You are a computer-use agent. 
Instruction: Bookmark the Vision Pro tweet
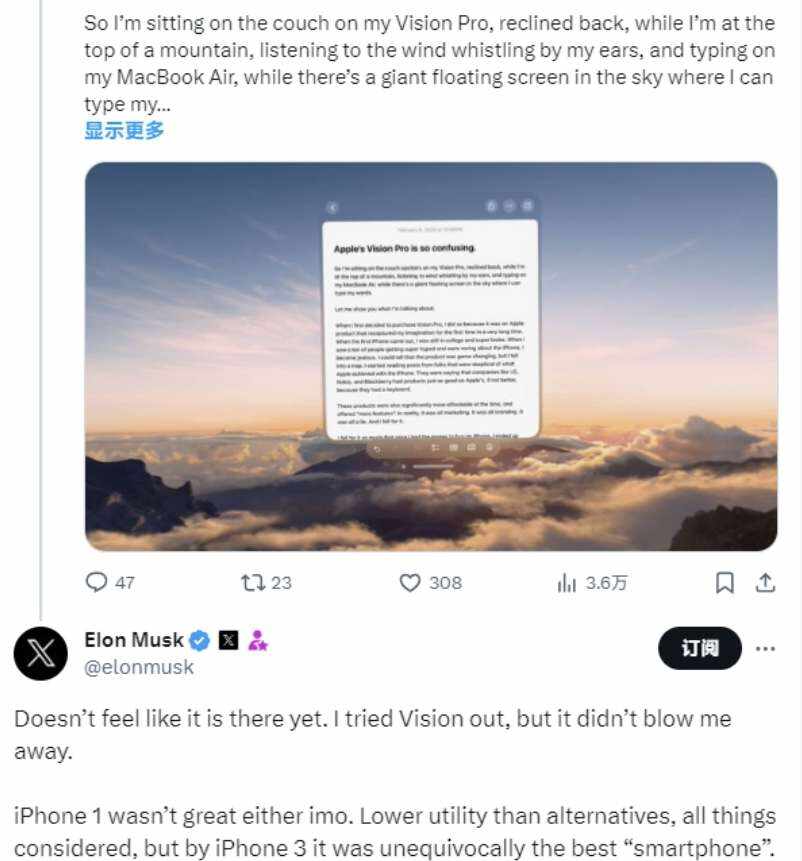[726, 582]
